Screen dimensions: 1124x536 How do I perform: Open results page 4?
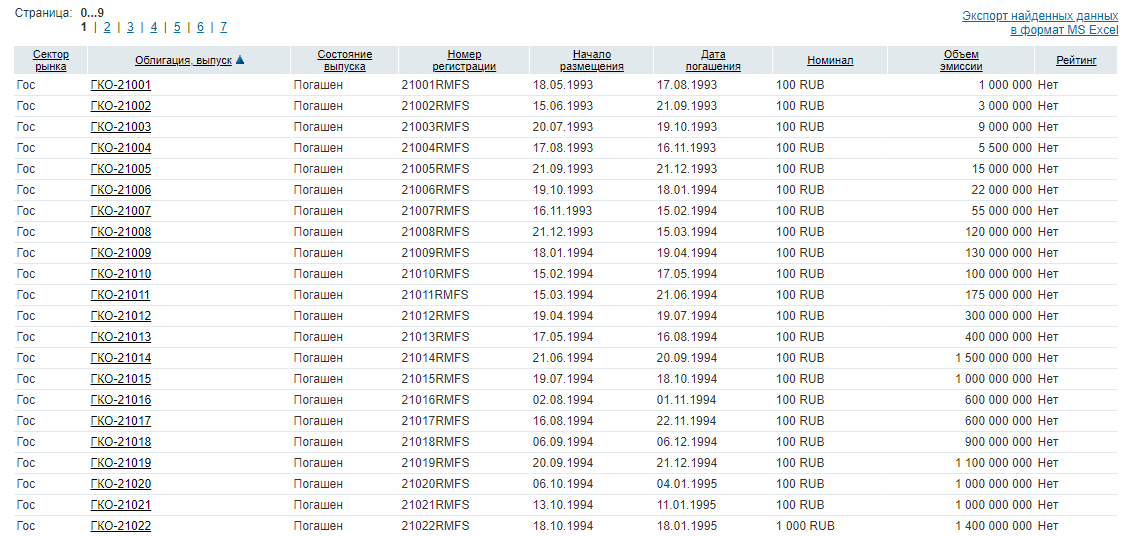[x=154, y=27]
